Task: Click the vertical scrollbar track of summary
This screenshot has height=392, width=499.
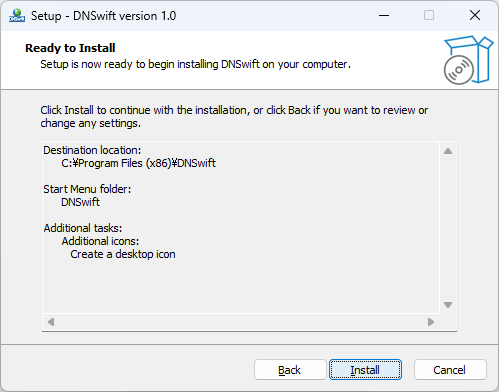Action: click(x=448, y=228)
